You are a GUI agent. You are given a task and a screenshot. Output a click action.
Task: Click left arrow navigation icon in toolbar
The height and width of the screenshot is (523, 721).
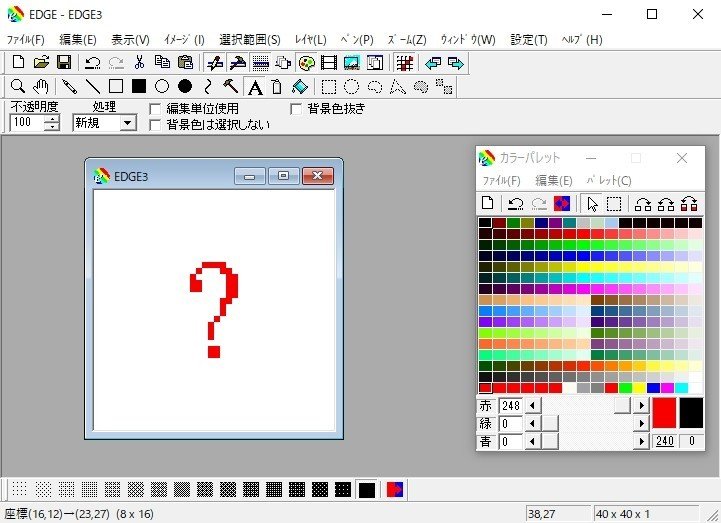(433, 63)
